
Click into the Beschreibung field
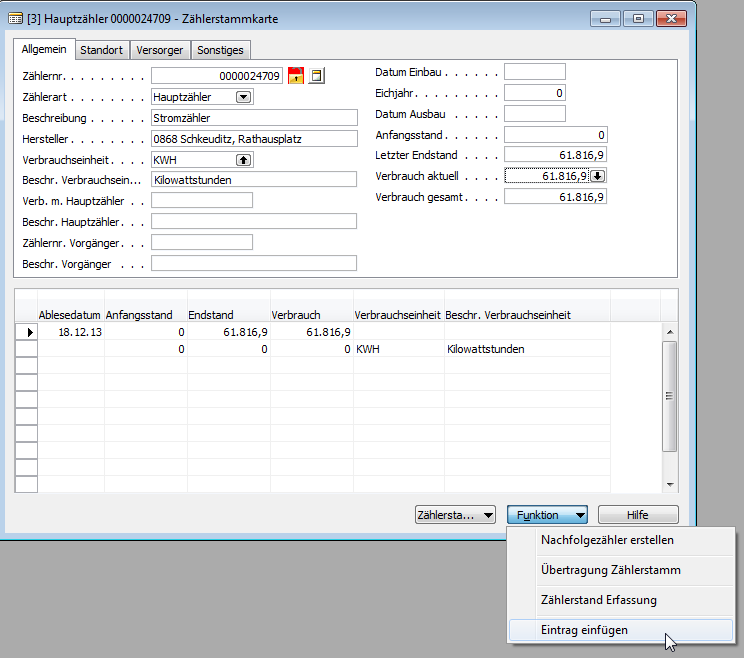pos(254,118)
